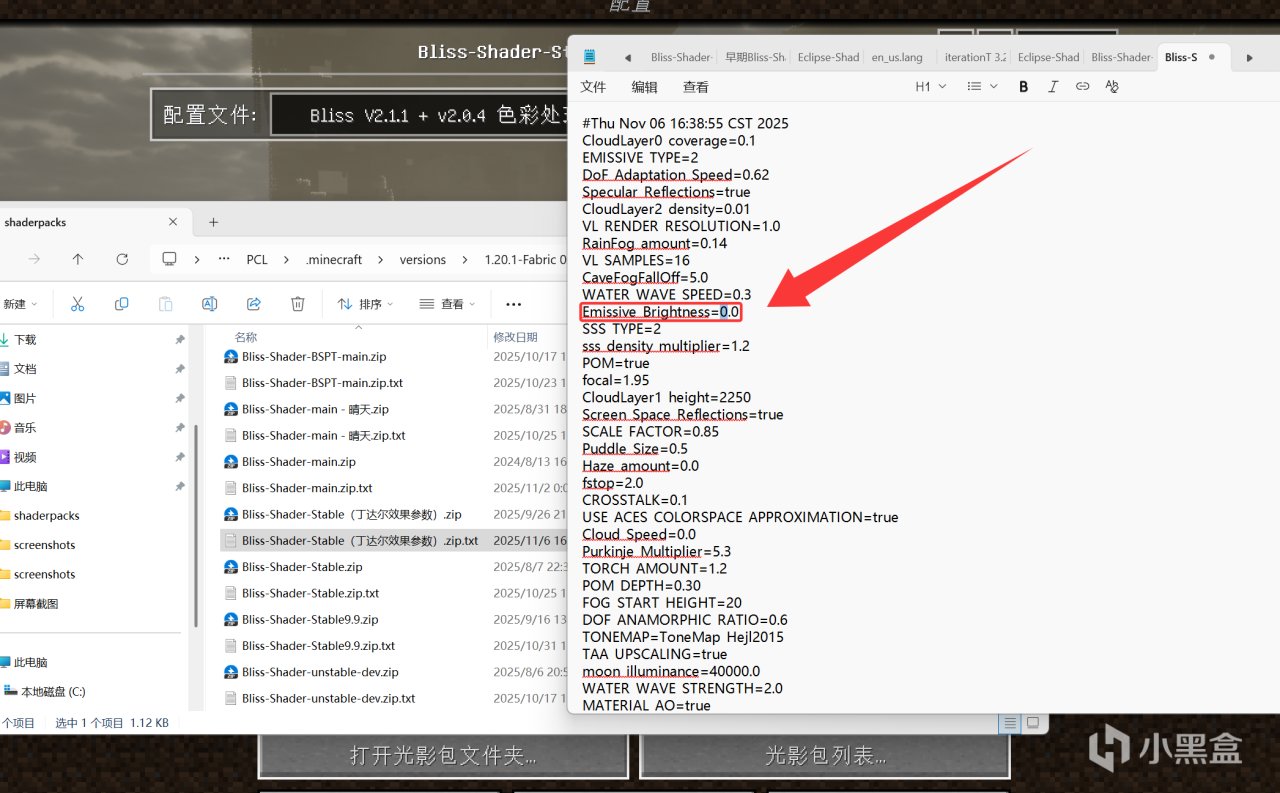The image size is (1280, 793).
Task: Show hidden breadcrumb folders via ellipsis
Action: click(x=224, y=259)
